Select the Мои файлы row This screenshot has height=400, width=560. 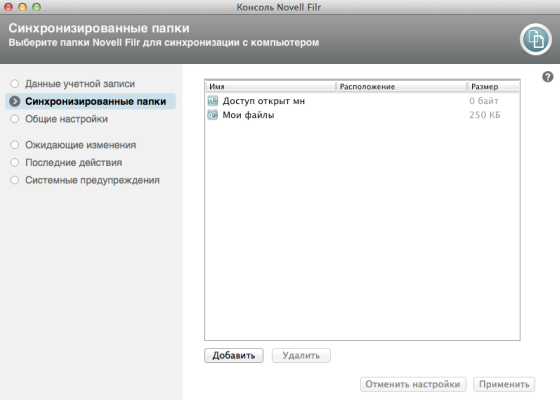pos(362,115)
